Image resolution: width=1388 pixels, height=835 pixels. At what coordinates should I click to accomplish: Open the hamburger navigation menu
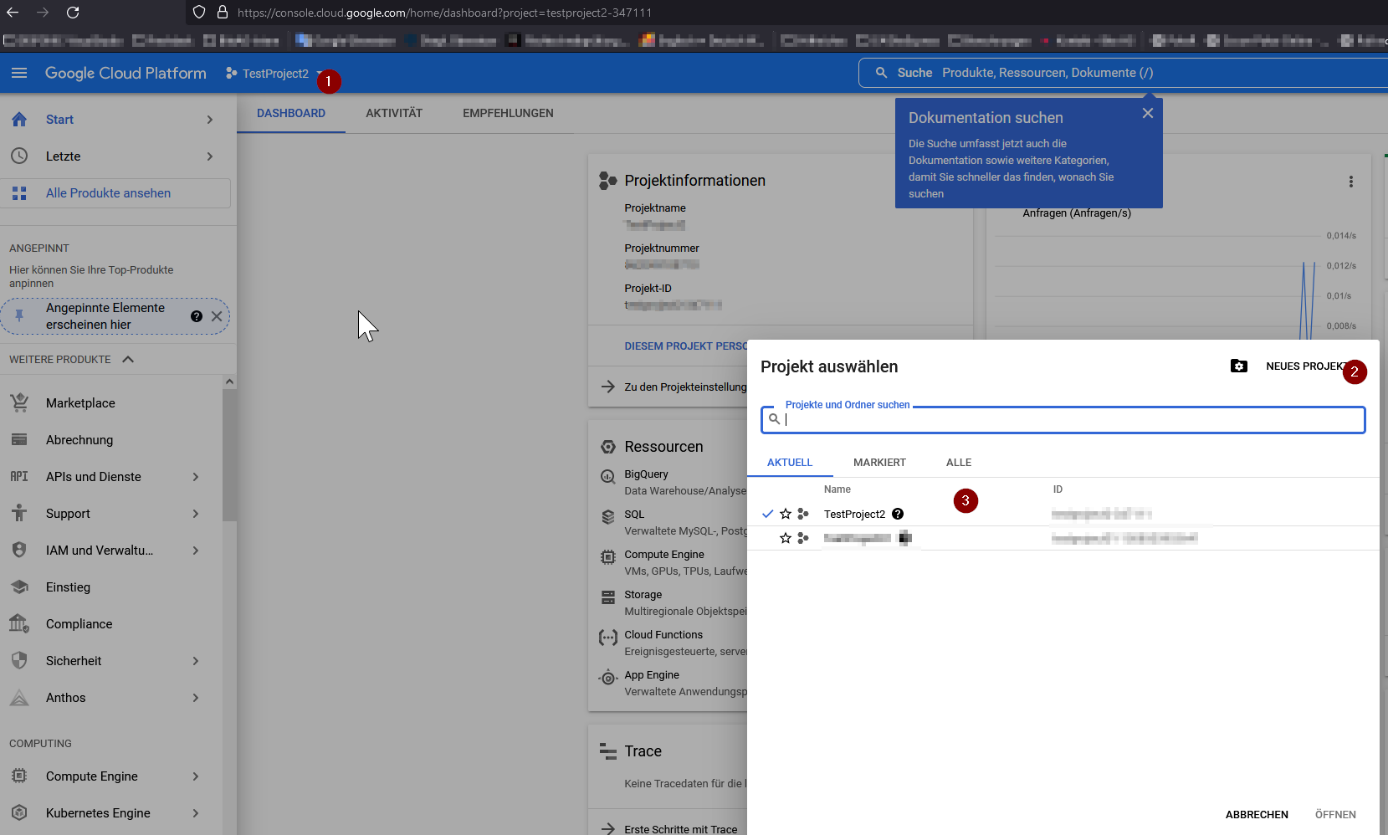click(19, 73)
